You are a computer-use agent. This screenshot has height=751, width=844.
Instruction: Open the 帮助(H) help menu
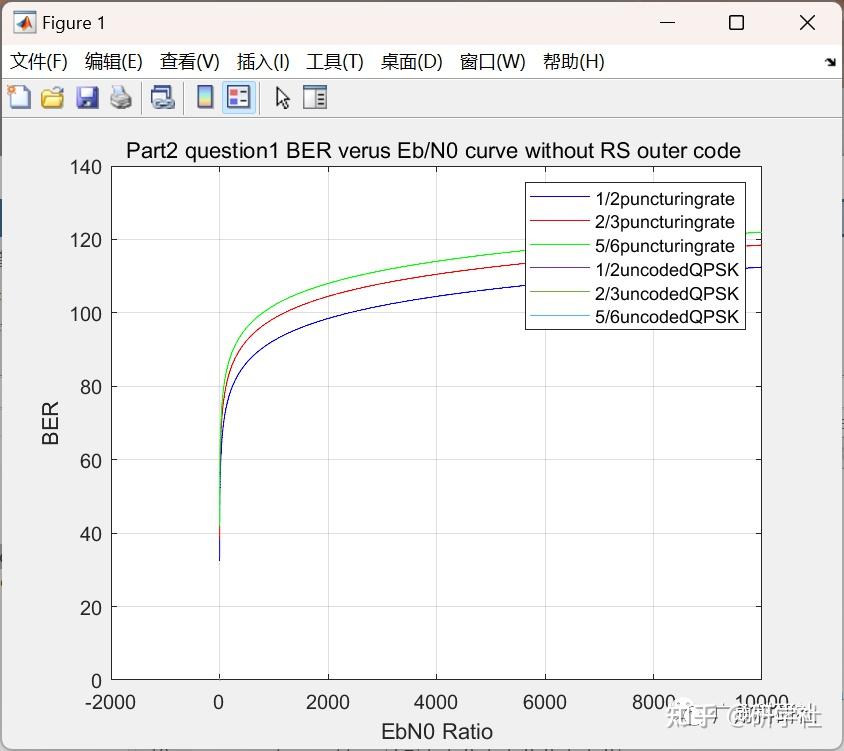[x=573, y=61]
